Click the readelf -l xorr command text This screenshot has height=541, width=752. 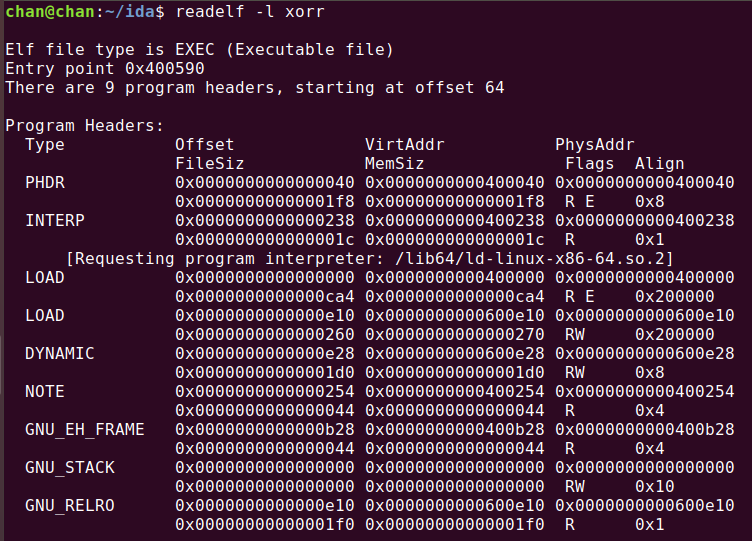point(250,12)
